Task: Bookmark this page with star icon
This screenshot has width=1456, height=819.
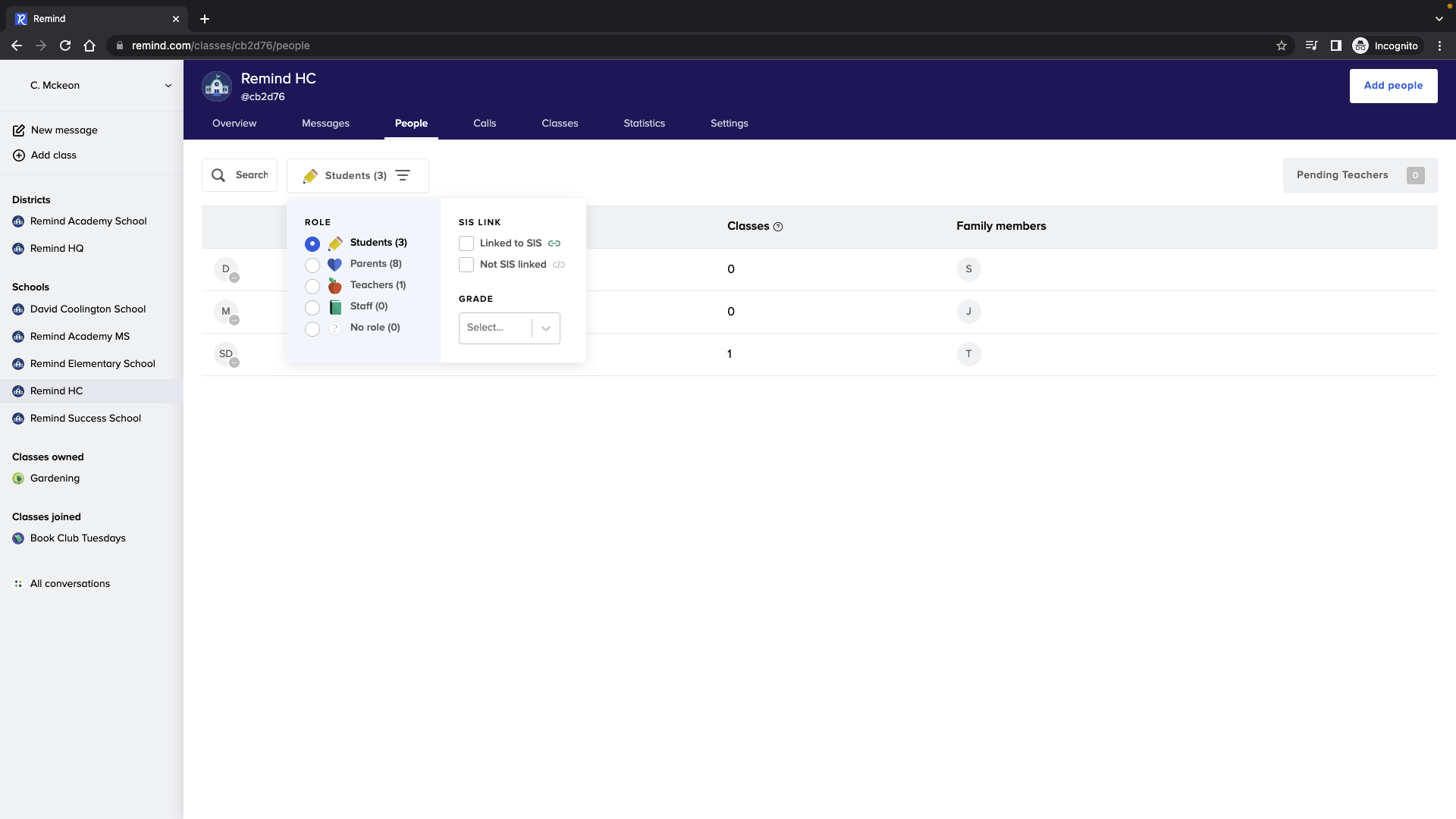Action: tap(1282, 45)
